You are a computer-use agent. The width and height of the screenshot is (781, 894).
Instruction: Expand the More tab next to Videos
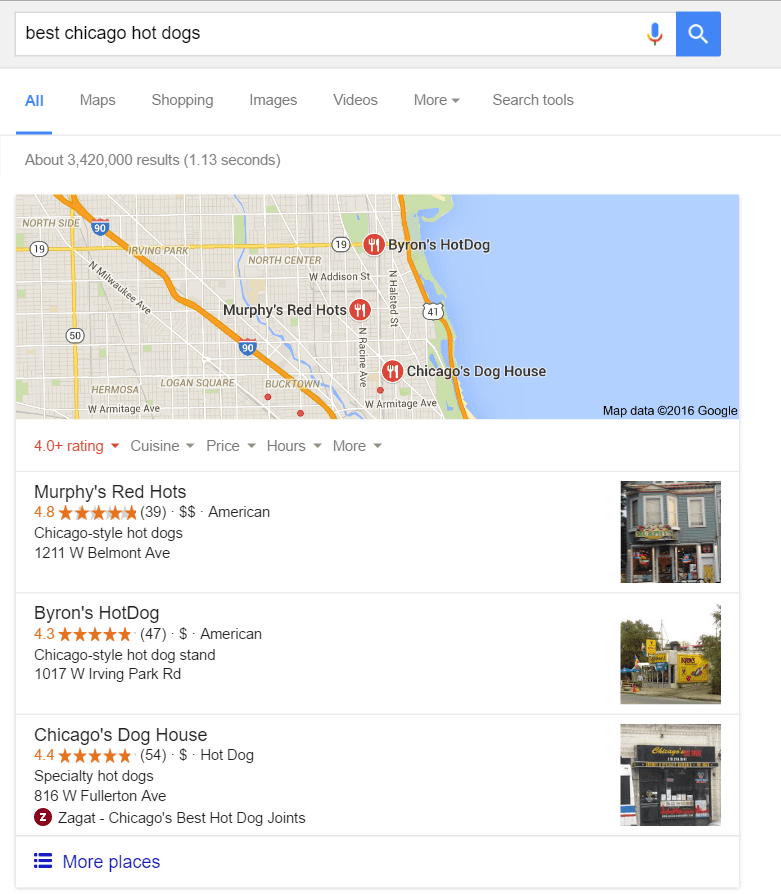(437, 100)
